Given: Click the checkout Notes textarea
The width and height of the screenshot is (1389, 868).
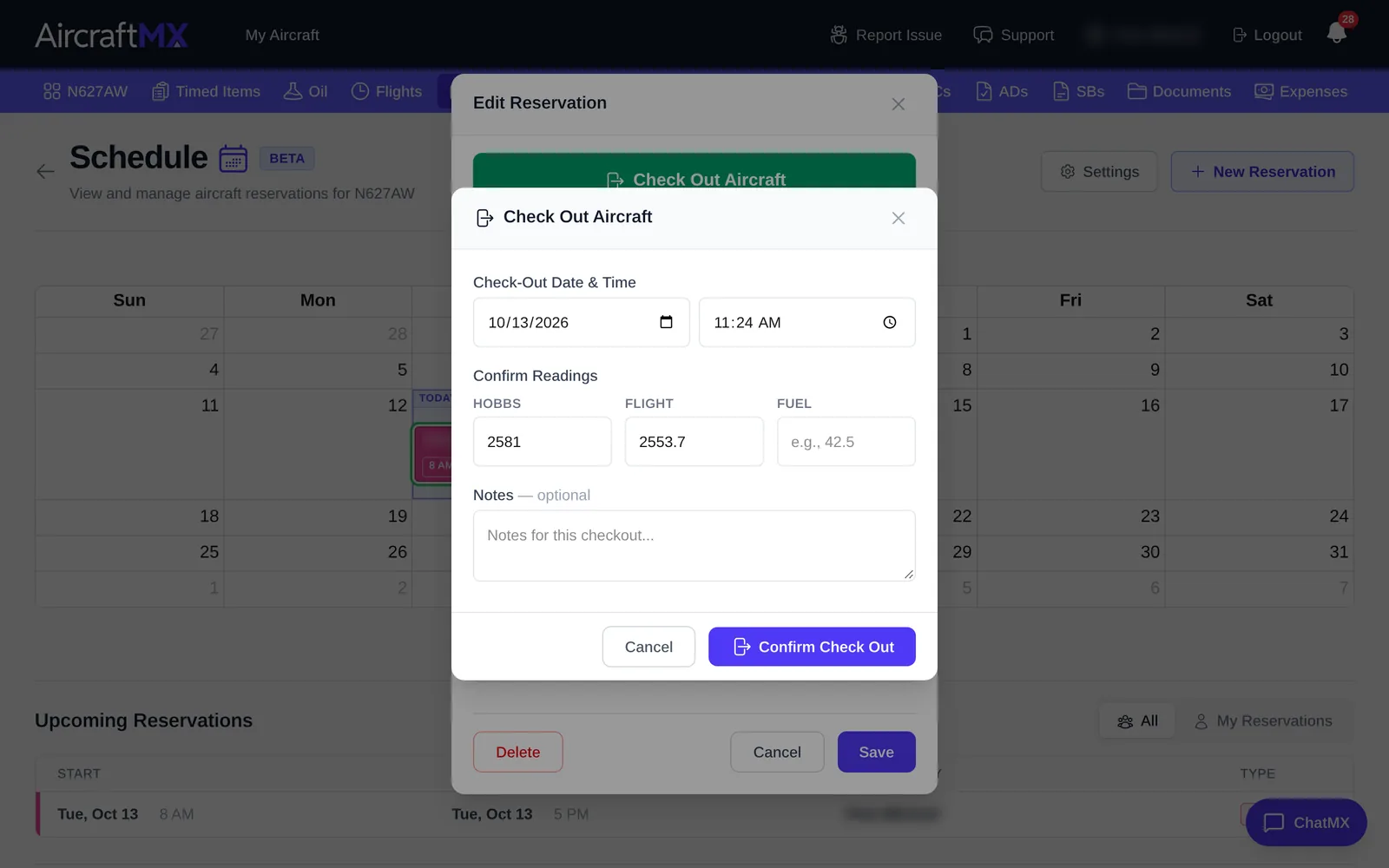Looking at the screenshot, I should (694, 546).
